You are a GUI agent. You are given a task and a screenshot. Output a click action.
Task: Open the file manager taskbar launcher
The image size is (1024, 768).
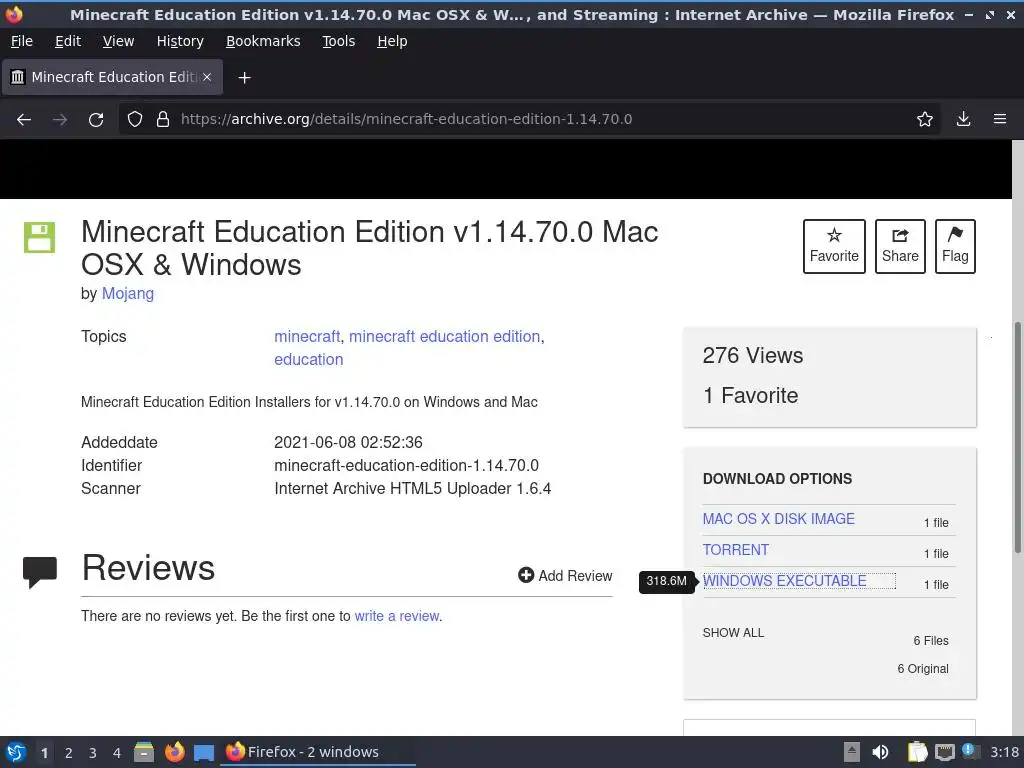[144, 752]
